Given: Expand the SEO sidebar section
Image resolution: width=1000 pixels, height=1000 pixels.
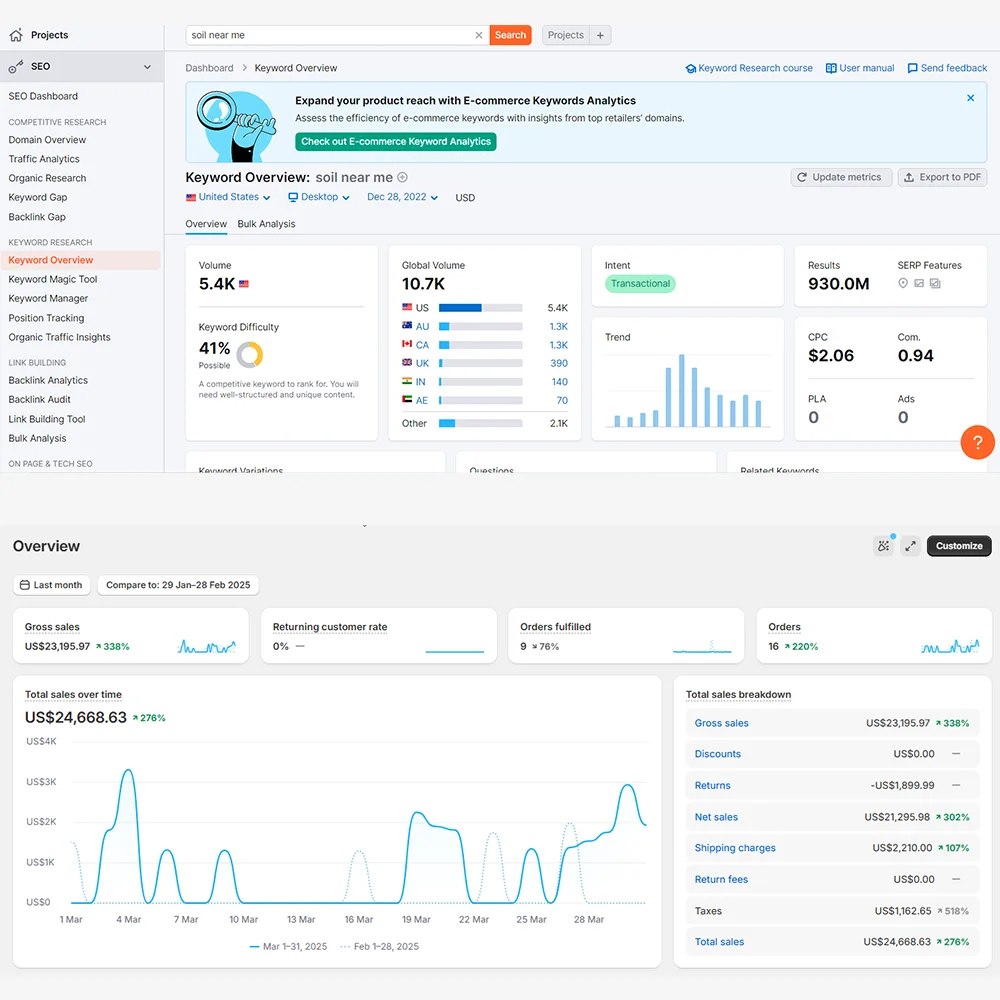Looking at the screenshot, I should click(x=147, y=67).
